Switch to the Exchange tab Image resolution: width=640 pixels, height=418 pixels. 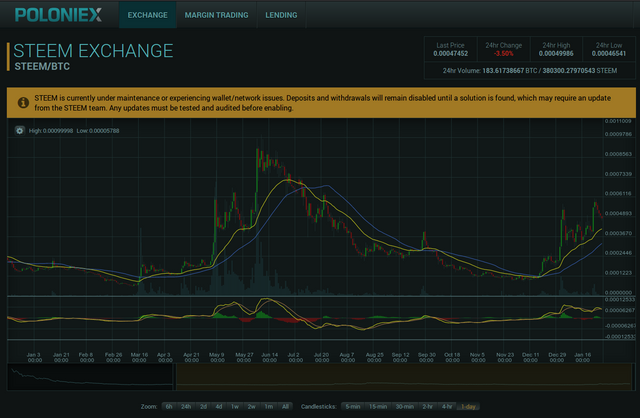coord(147,15)
